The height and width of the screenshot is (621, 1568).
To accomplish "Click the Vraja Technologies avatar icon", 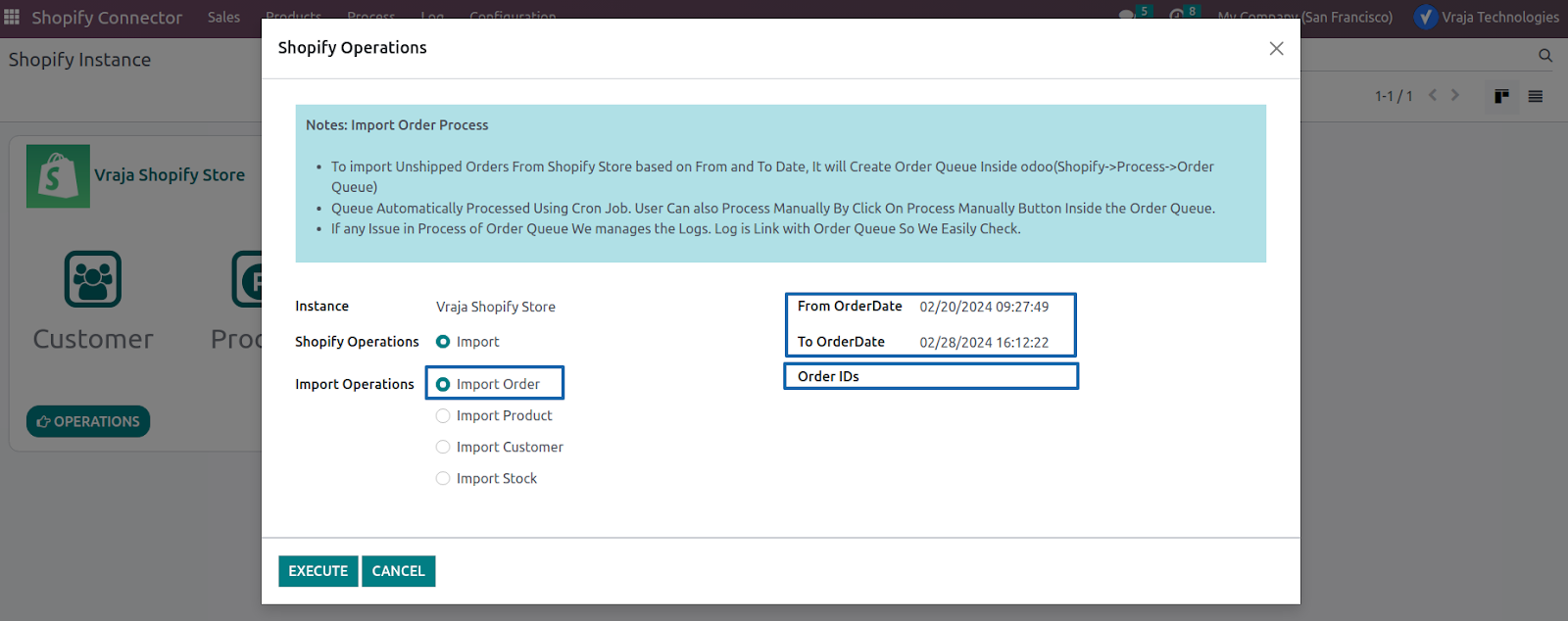I will [x=1426, y=18].
